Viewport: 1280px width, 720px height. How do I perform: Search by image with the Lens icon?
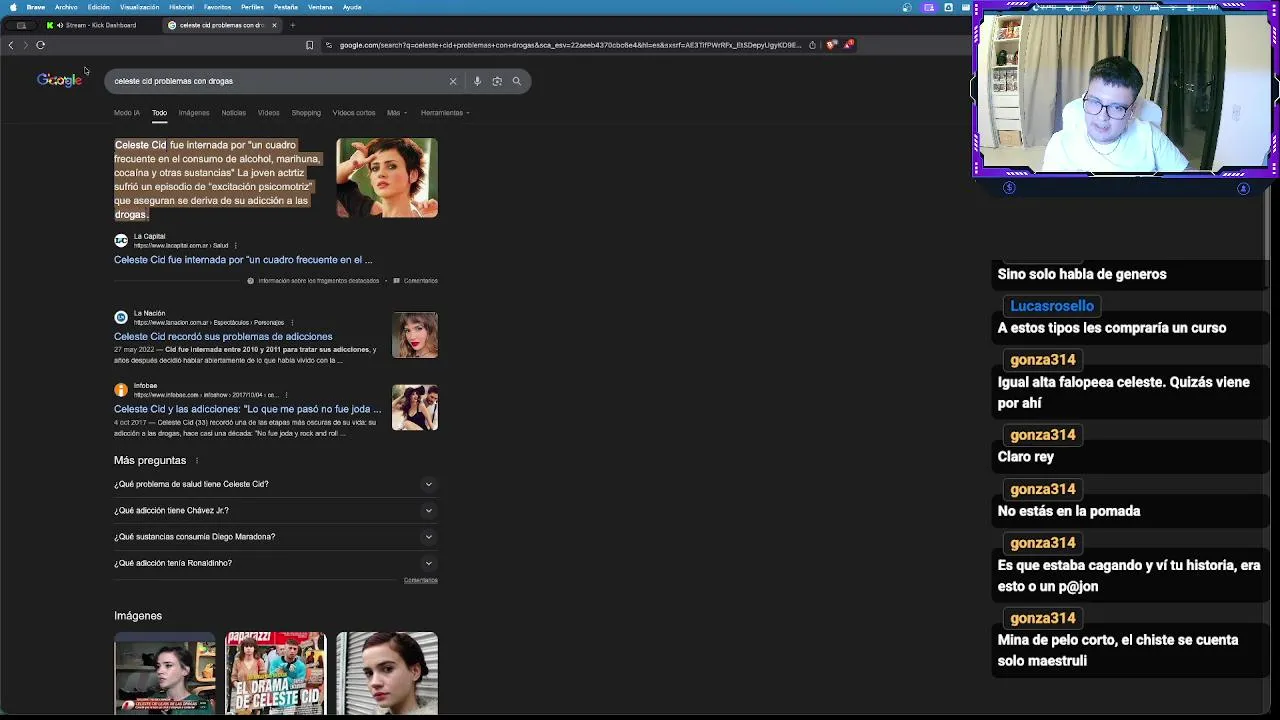[x=497, y=81]
